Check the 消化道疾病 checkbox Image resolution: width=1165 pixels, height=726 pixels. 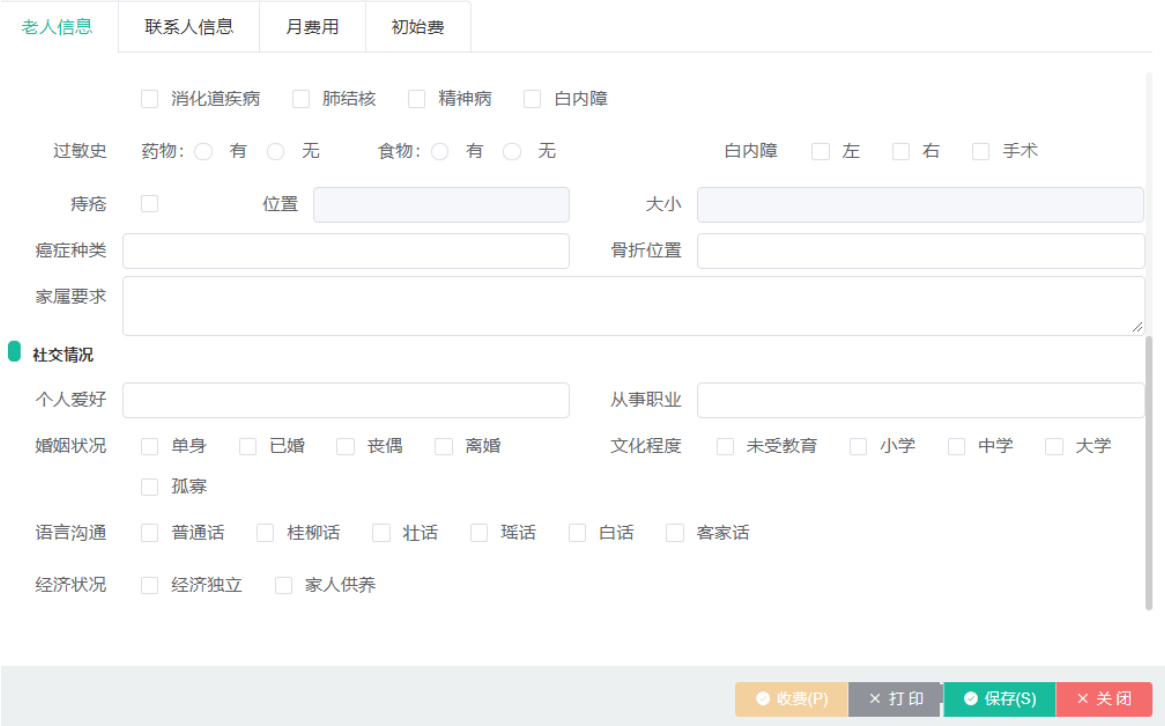(149, 99)
